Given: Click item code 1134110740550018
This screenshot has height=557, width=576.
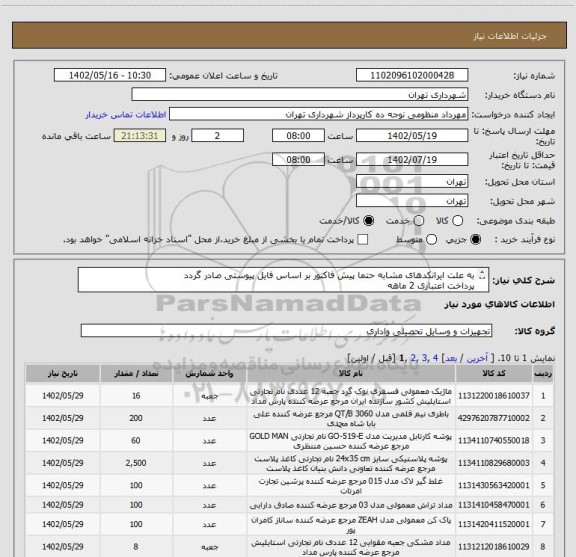Looking at the screenshot, I should pos(494,440).
